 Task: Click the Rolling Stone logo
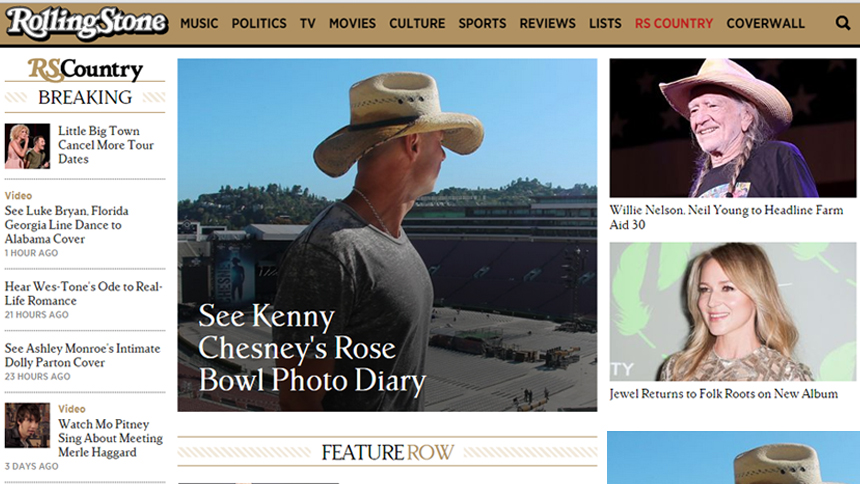coord(87,24)
